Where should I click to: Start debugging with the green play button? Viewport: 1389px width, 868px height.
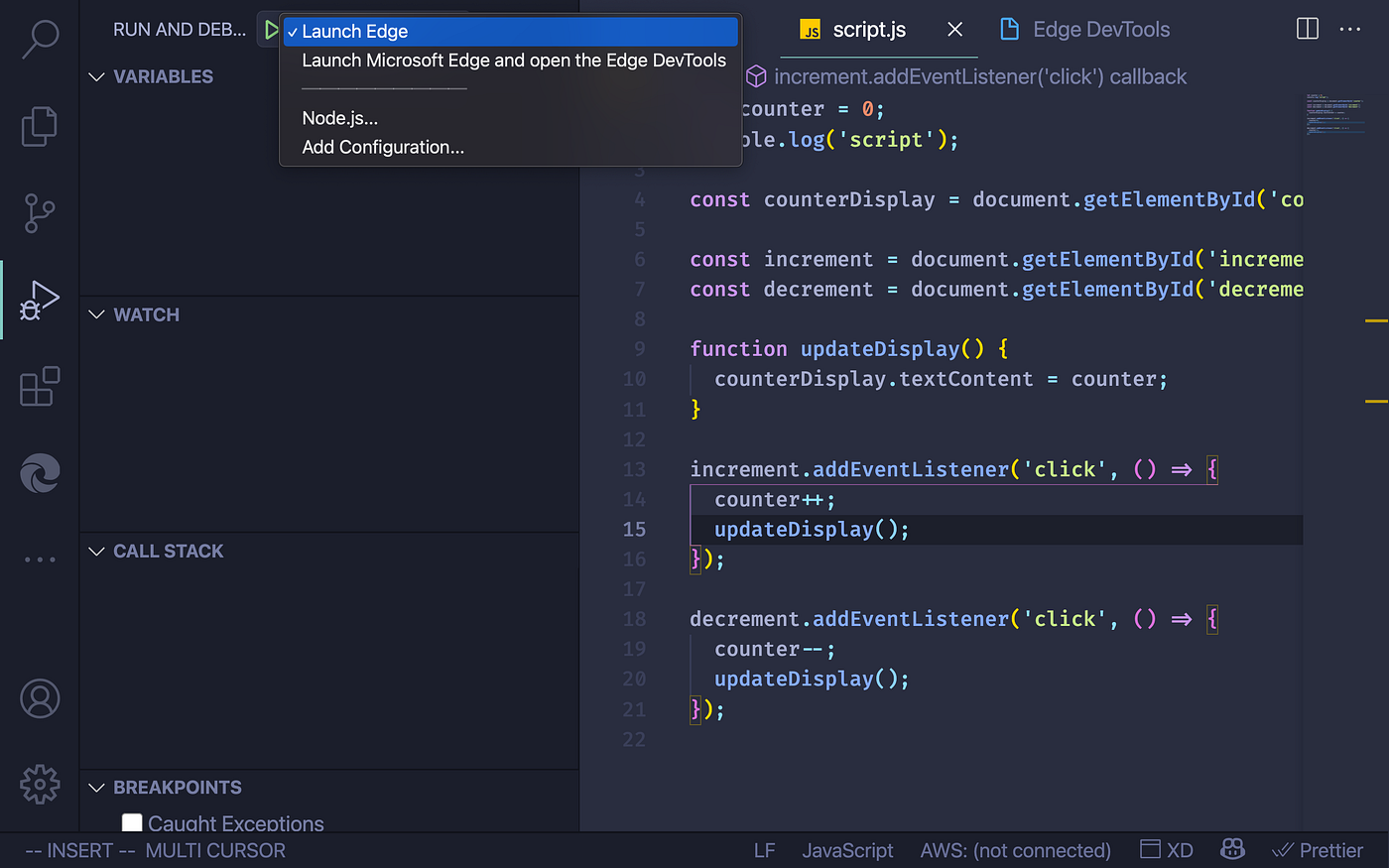coord(272,28)
